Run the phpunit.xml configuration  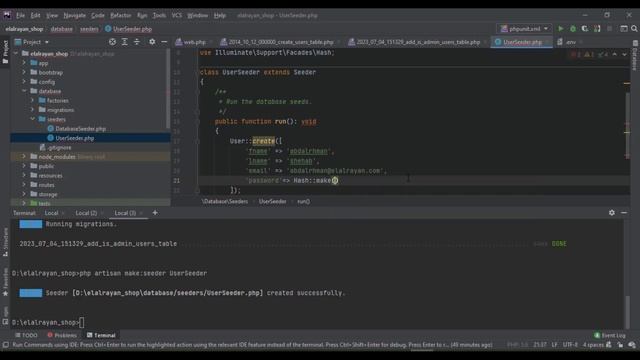point(560,29)
